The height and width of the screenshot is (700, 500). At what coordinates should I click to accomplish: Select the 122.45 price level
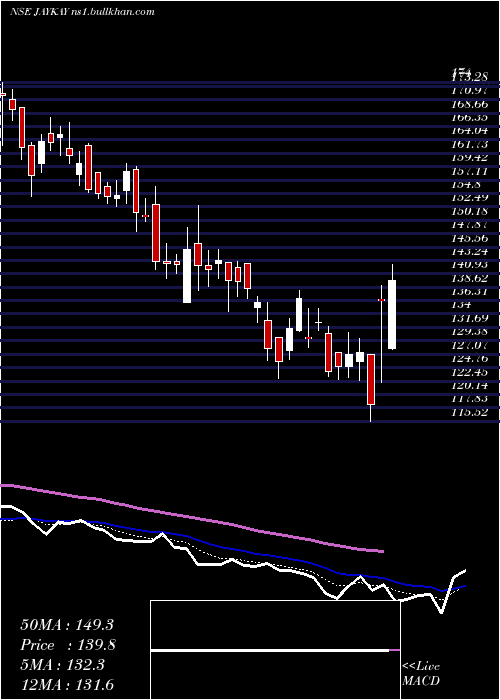pyautogui.click(x=470, y=372)
